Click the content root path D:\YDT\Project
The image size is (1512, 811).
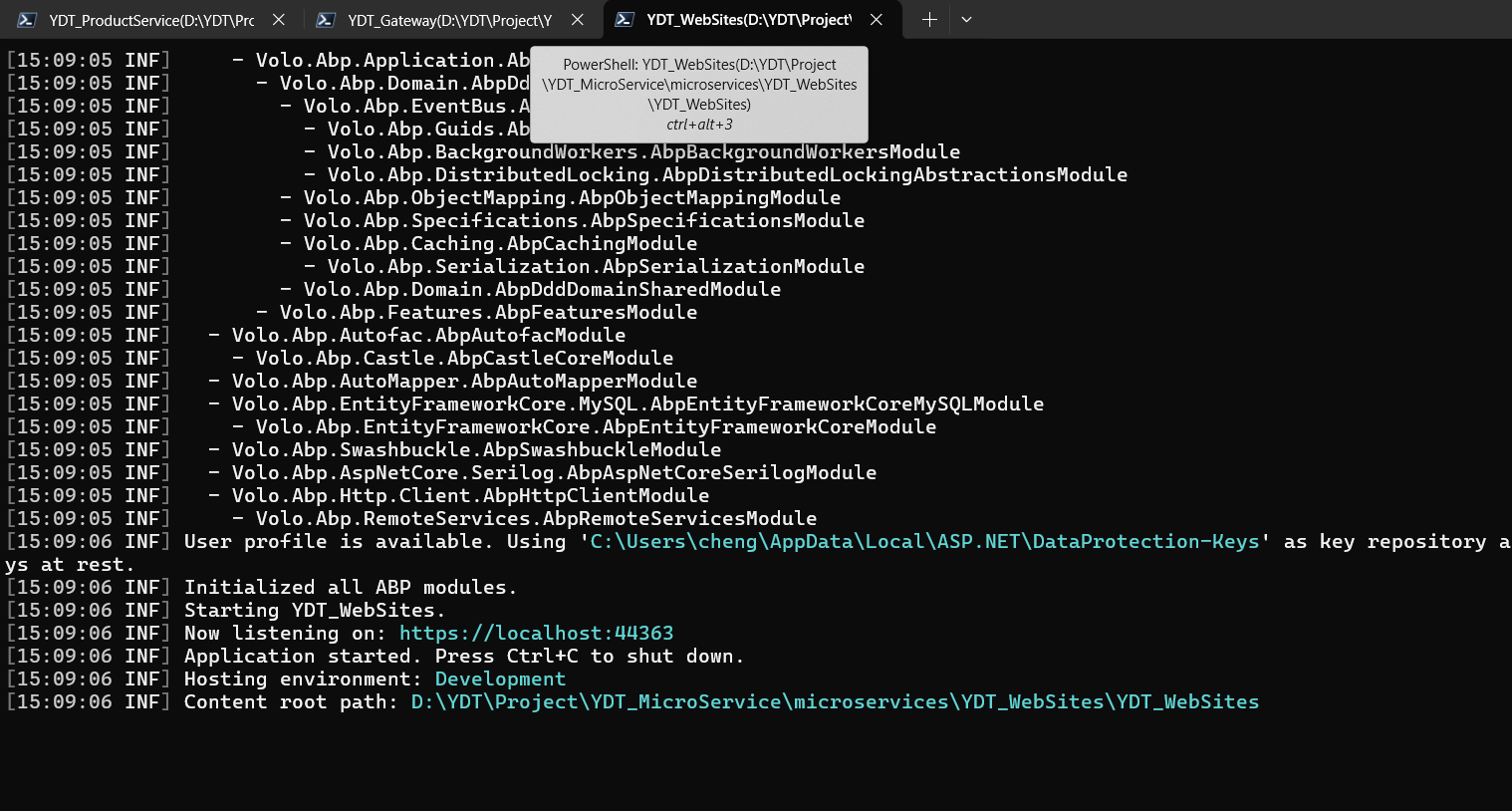(x=835, y=701)
